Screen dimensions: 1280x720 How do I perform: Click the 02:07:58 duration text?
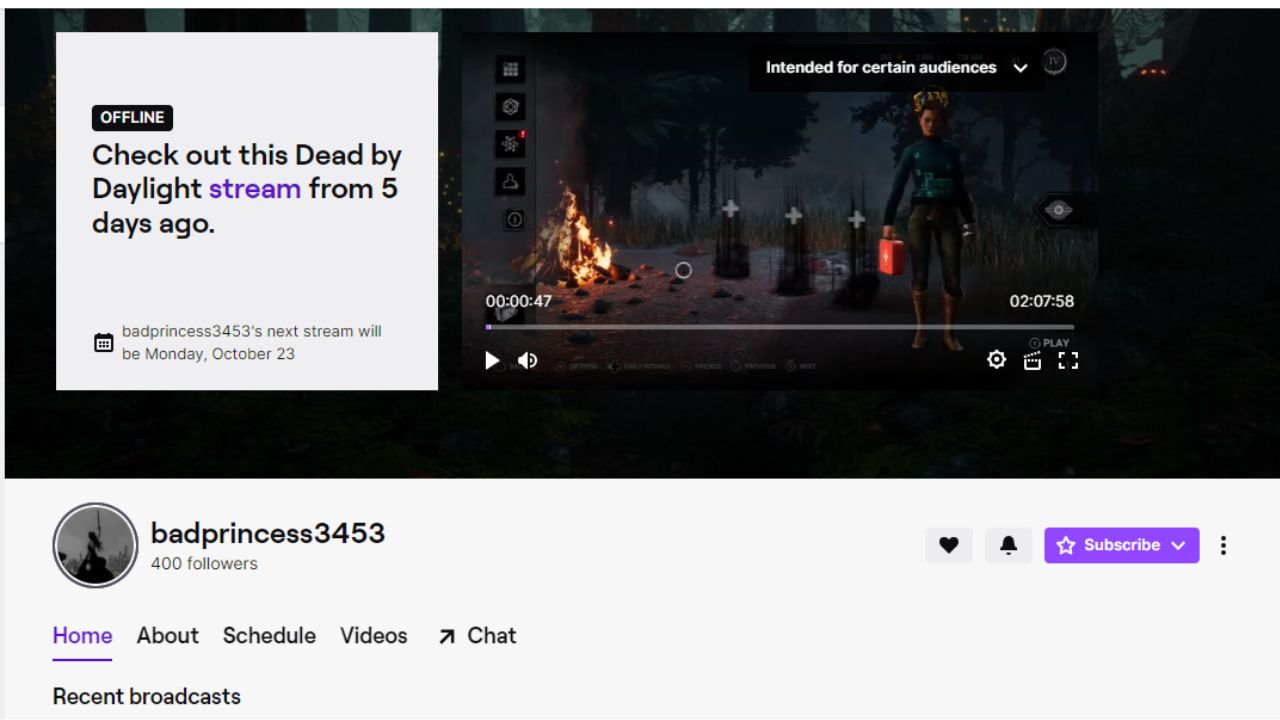pyautogui.click(x=1041, y=301)
